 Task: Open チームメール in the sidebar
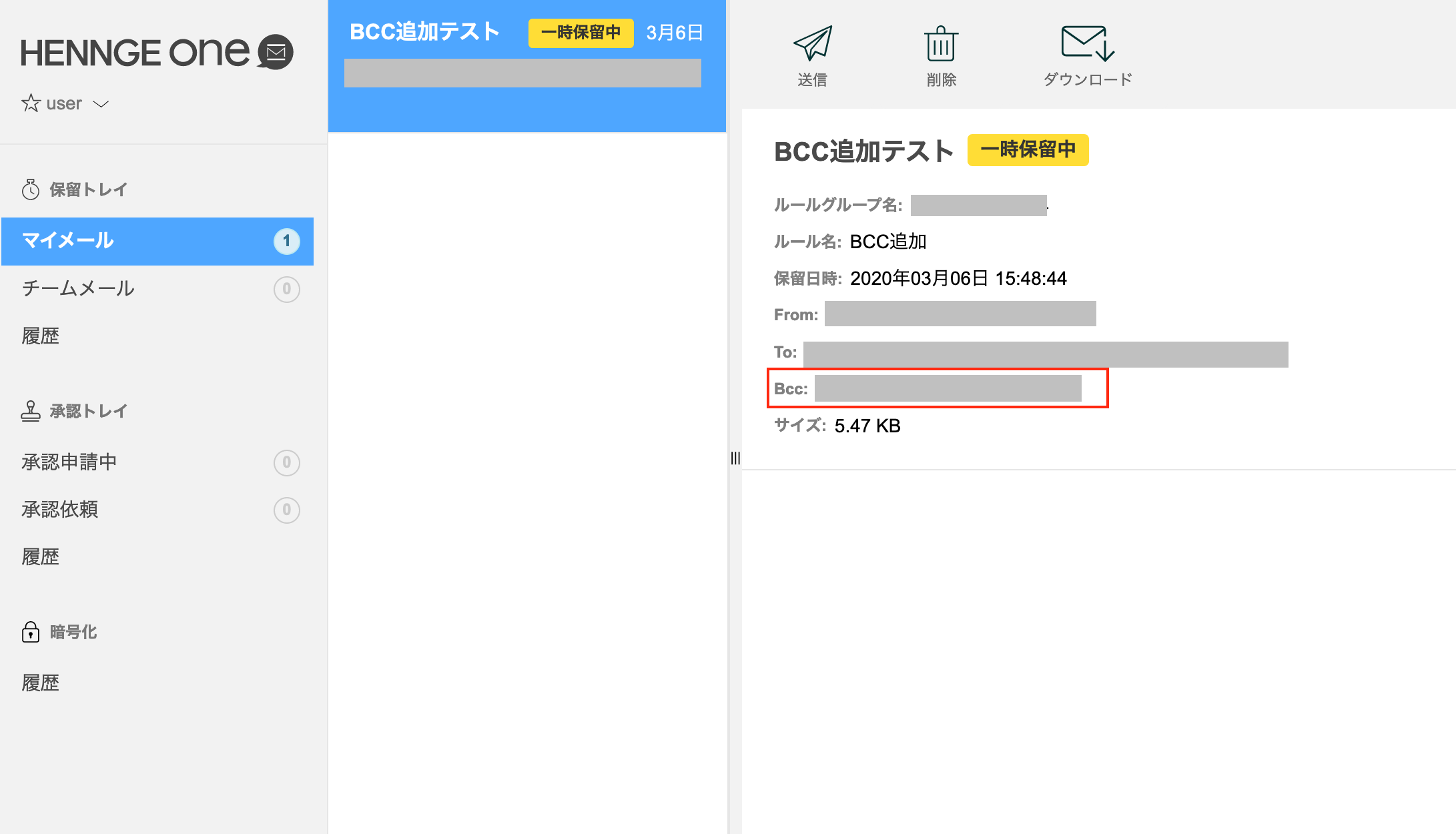click(x=78, y=288)
